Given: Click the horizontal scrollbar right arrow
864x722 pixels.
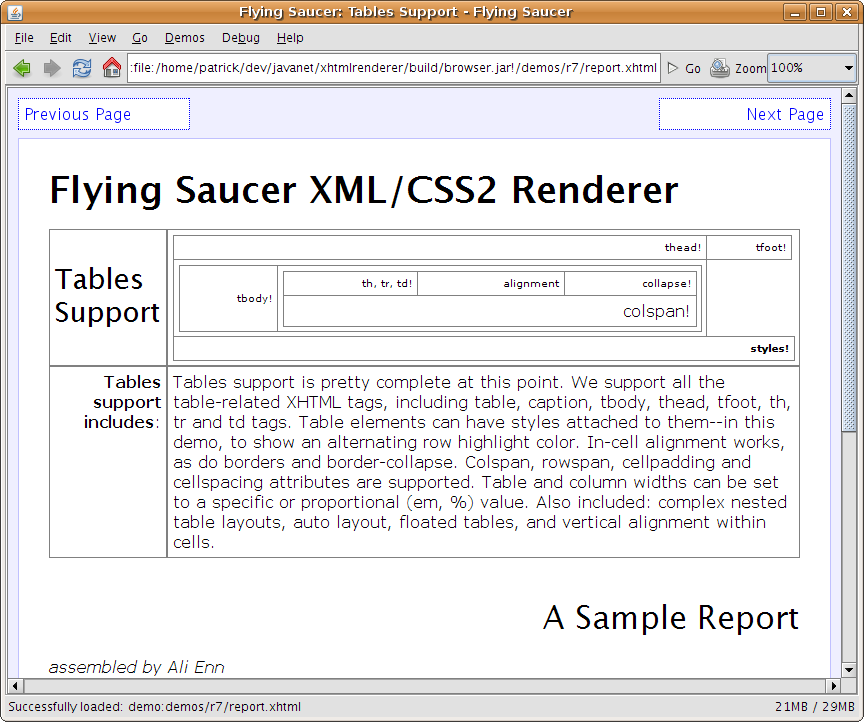Looking at the screenshot, I should click(x=834, y=686).
